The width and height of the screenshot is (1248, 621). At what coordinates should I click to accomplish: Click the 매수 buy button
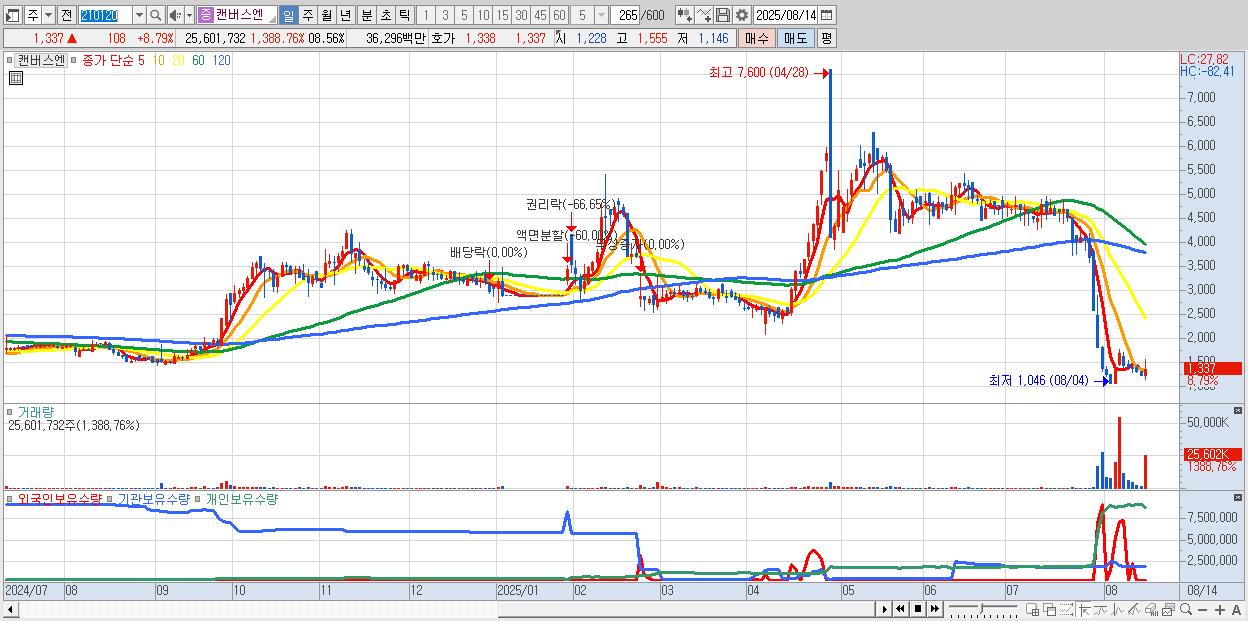757,38
